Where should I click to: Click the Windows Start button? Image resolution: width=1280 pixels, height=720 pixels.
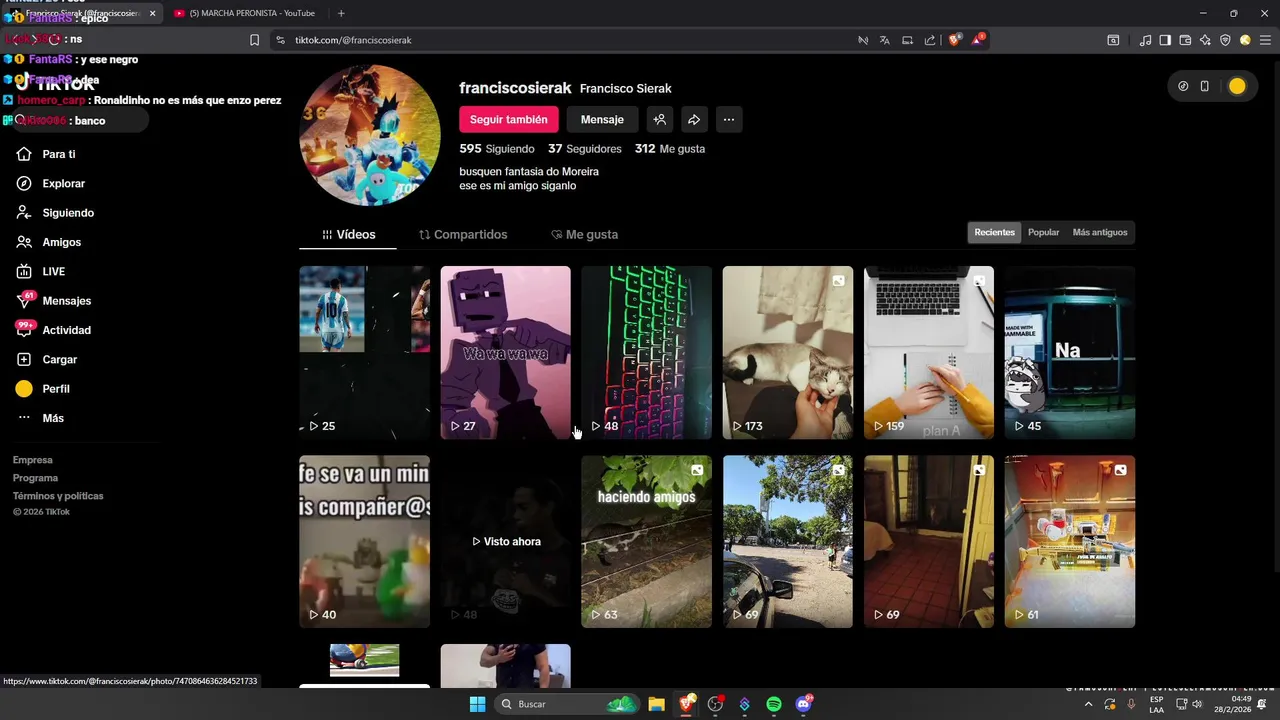click(x=477, y=704)
